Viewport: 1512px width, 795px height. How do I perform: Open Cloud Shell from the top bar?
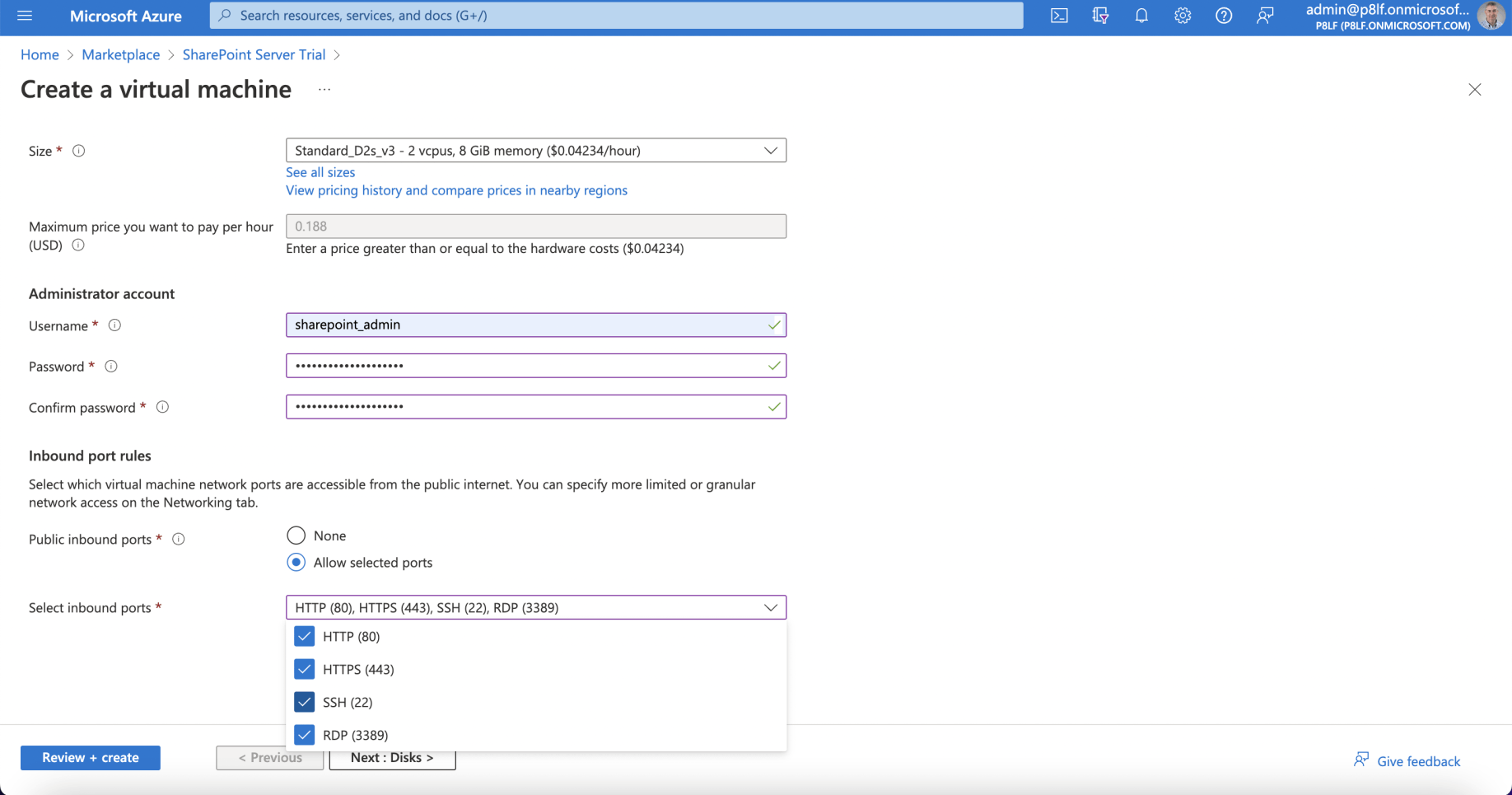pos(1059,16)
